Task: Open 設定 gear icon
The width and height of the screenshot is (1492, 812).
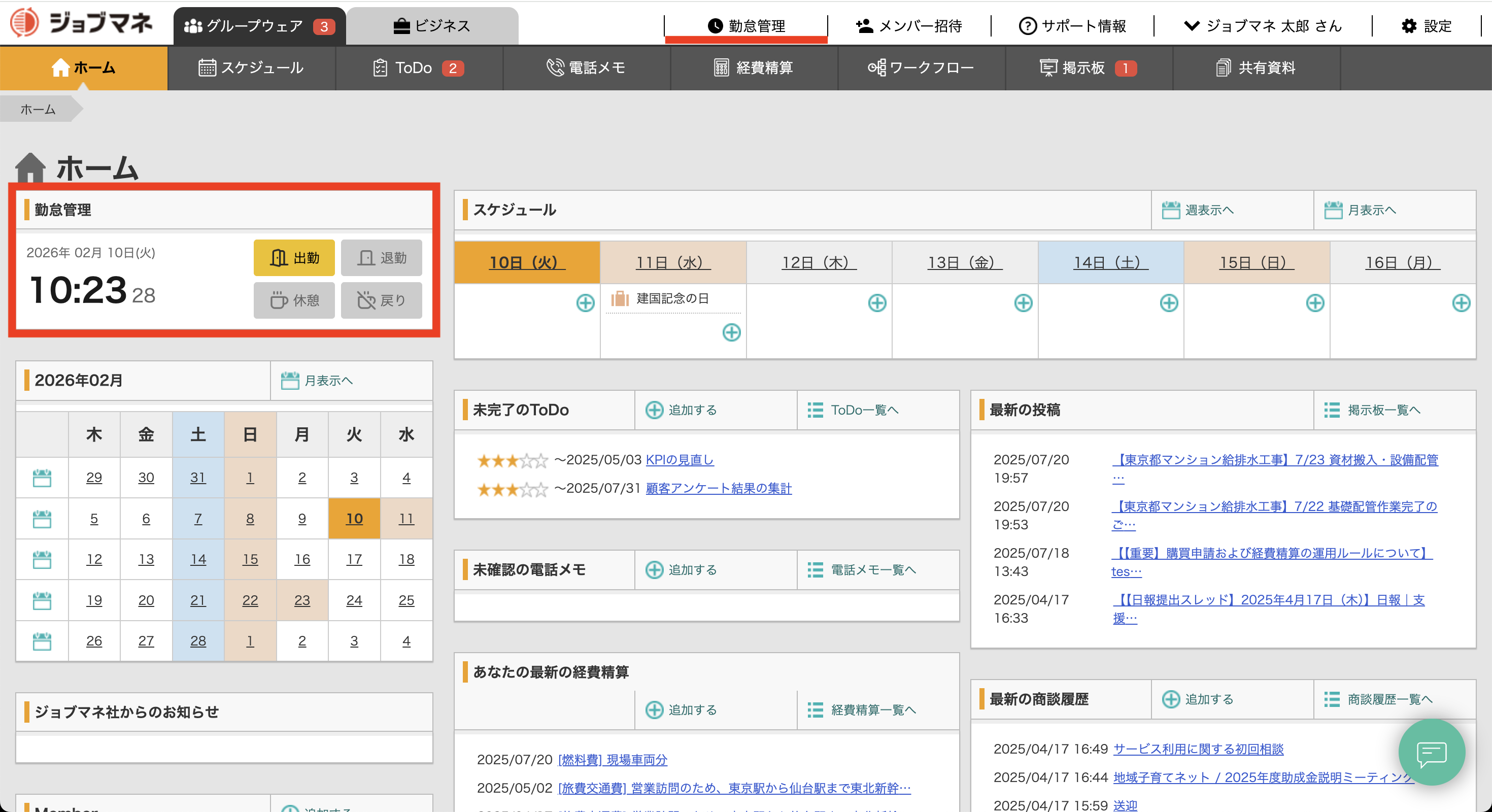Action: coord(1409,26)
